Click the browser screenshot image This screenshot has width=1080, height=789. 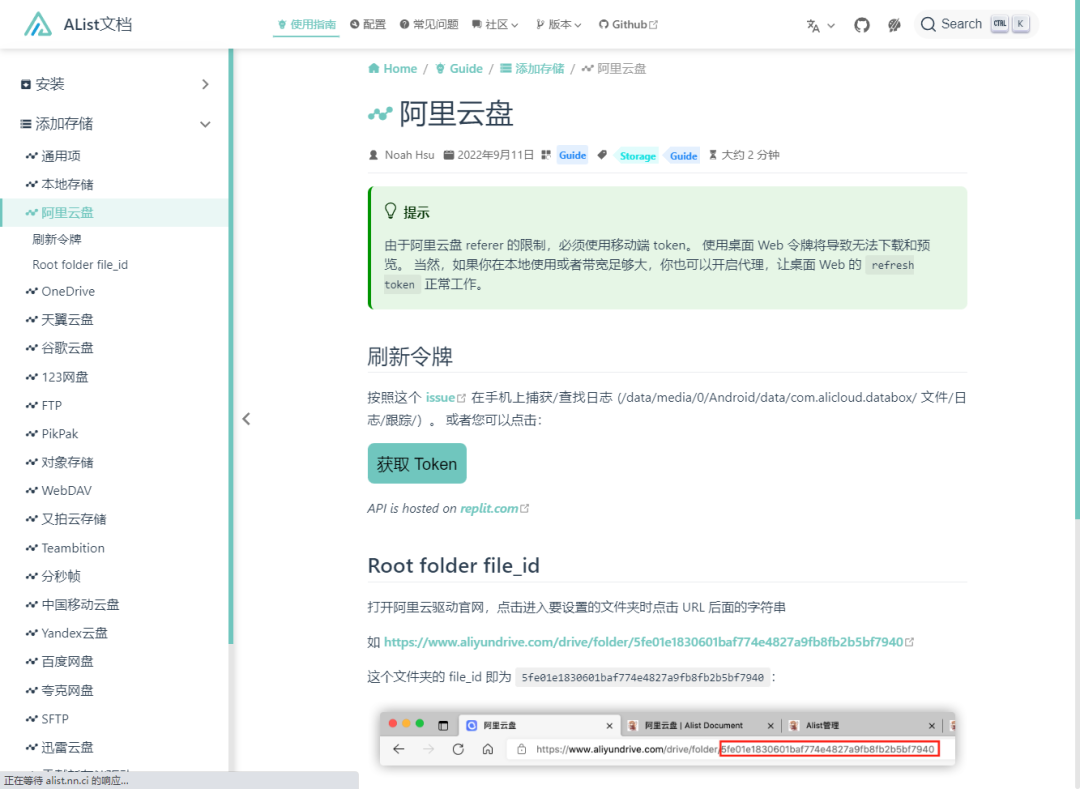point(667,739)
